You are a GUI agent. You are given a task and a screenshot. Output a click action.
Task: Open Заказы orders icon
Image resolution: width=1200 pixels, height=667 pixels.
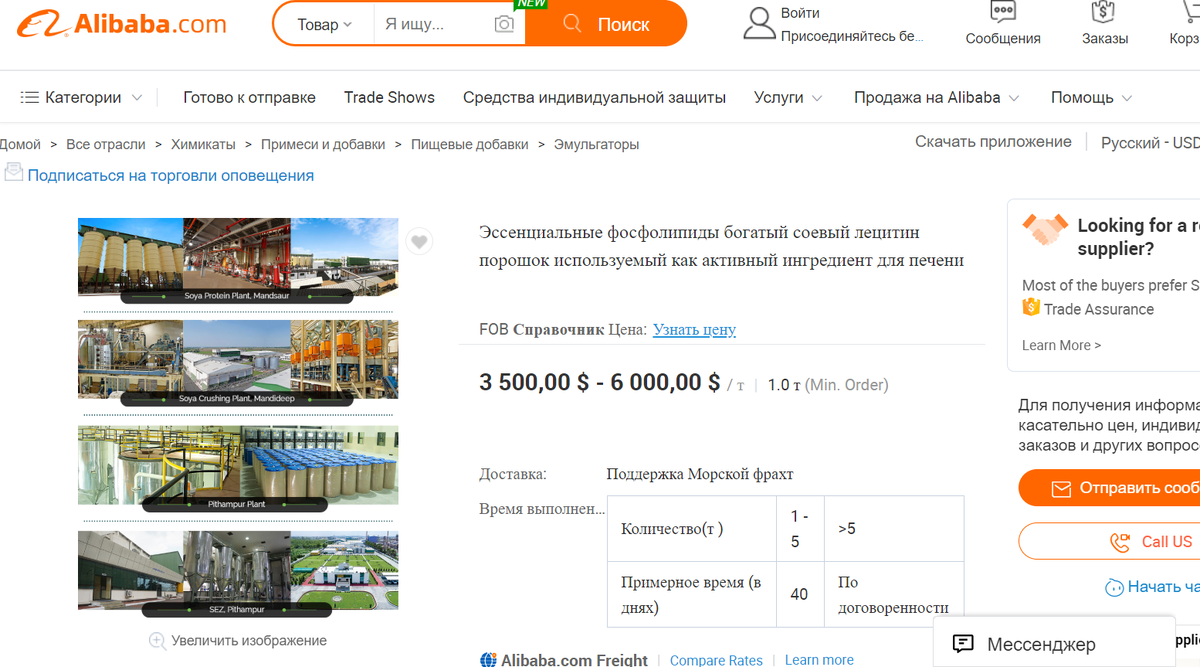coord(1104,12)
